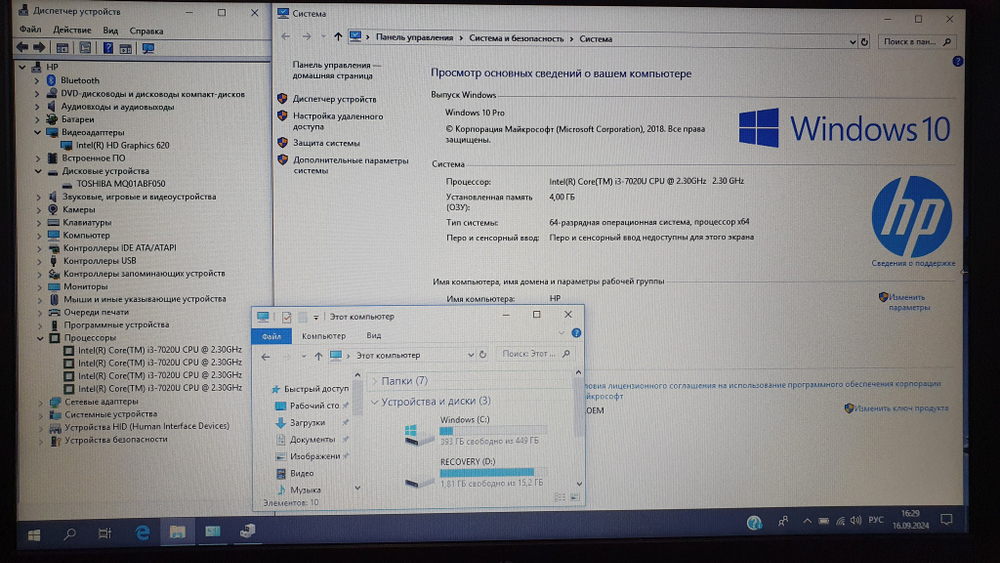This screenshot has width=1000, height=563.
Task: Click Up arrow in Explorer window
Action: [x=318, y=356]
